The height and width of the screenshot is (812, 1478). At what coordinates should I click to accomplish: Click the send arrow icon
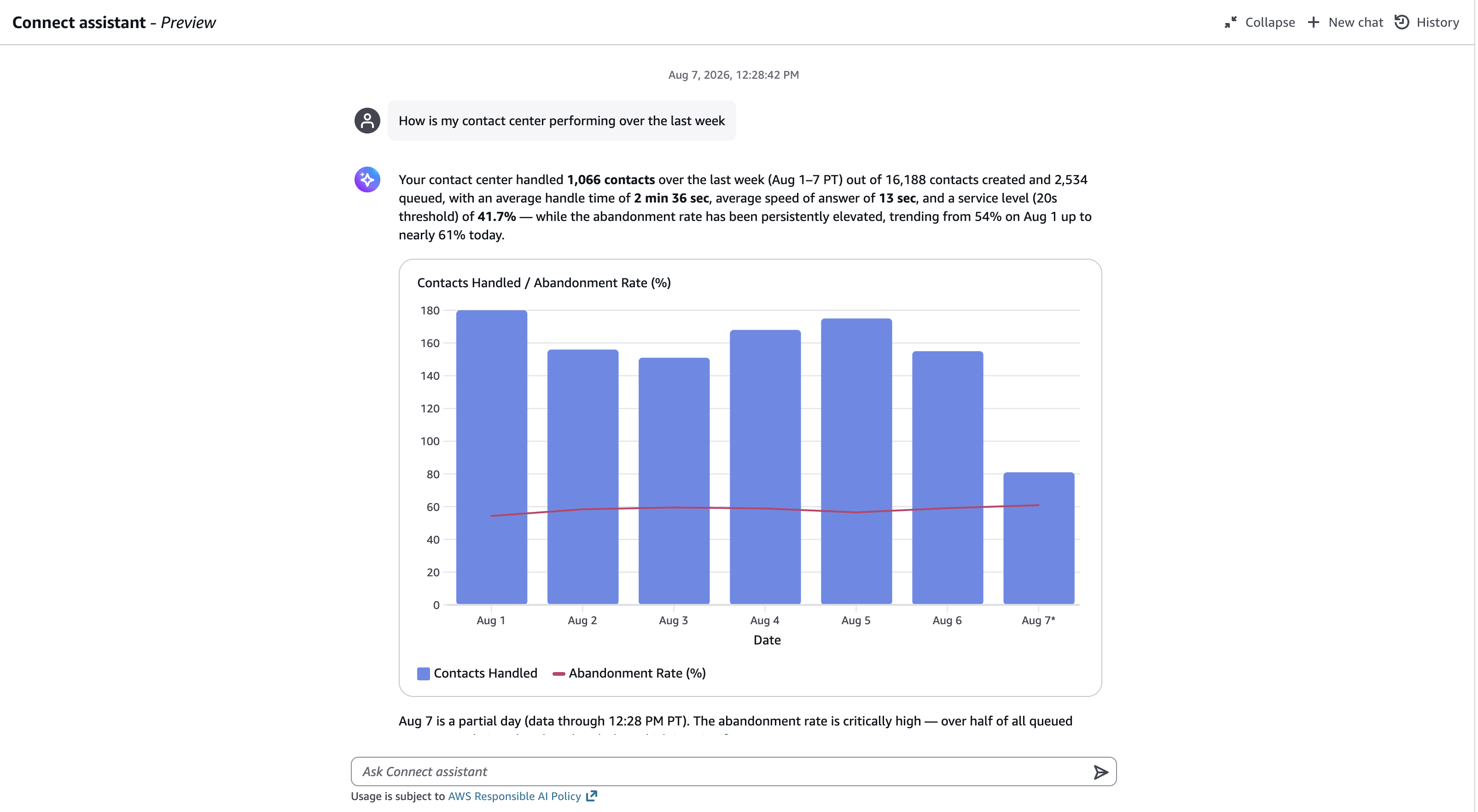(1100, 772)
